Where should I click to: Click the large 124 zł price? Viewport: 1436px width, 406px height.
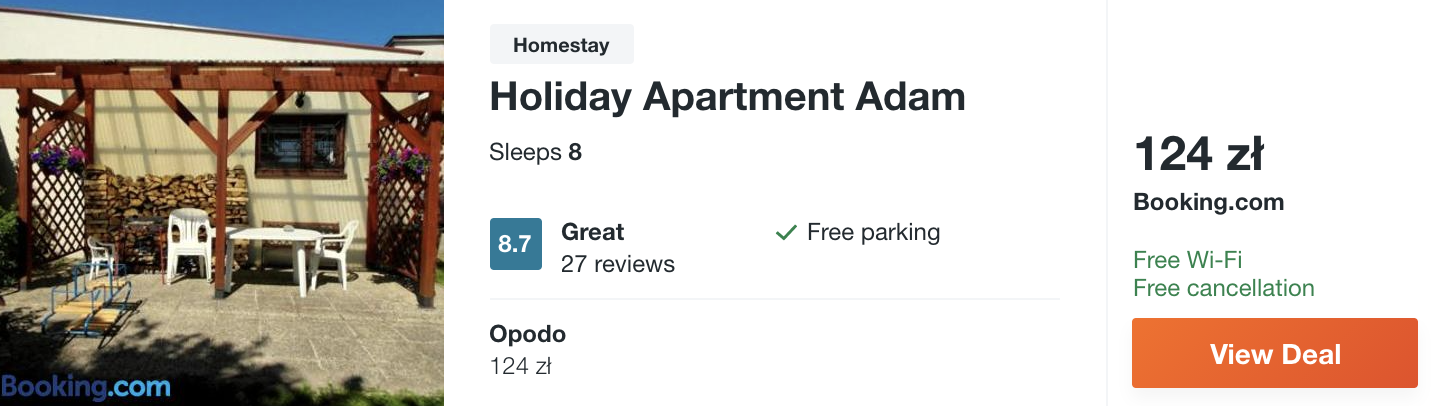pos(1198,155)
